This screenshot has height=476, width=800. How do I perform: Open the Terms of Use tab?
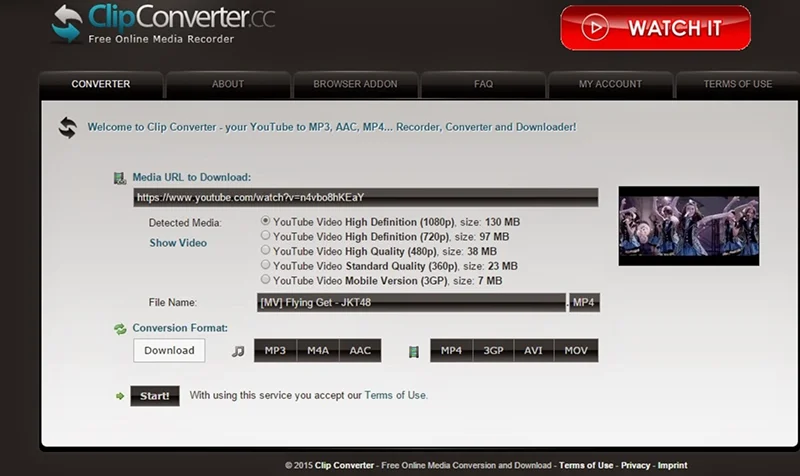[x=738, y=84]
